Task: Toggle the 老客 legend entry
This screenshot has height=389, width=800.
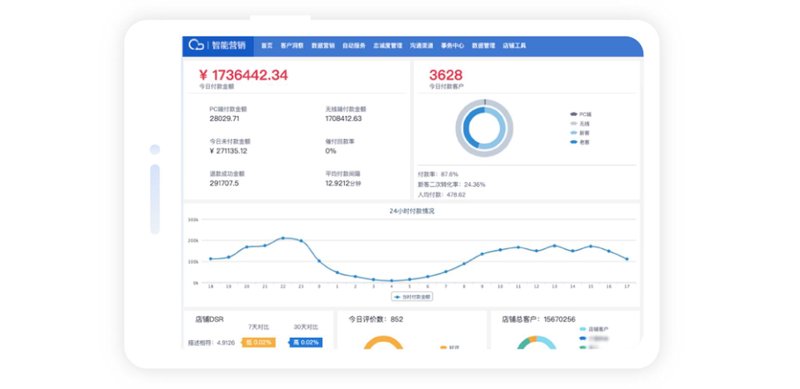Action: click(580, 142)
